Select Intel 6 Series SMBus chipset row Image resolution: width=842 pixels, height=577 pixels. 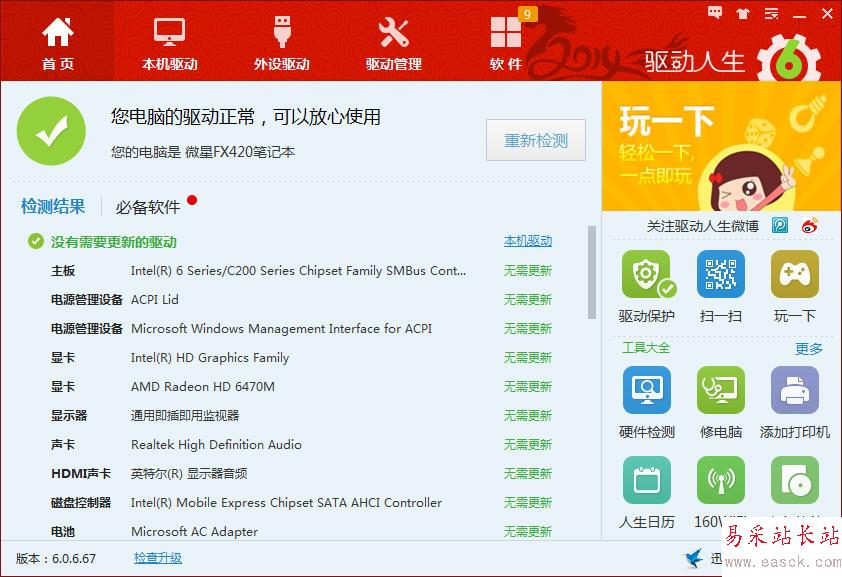(x=301, y=271)
